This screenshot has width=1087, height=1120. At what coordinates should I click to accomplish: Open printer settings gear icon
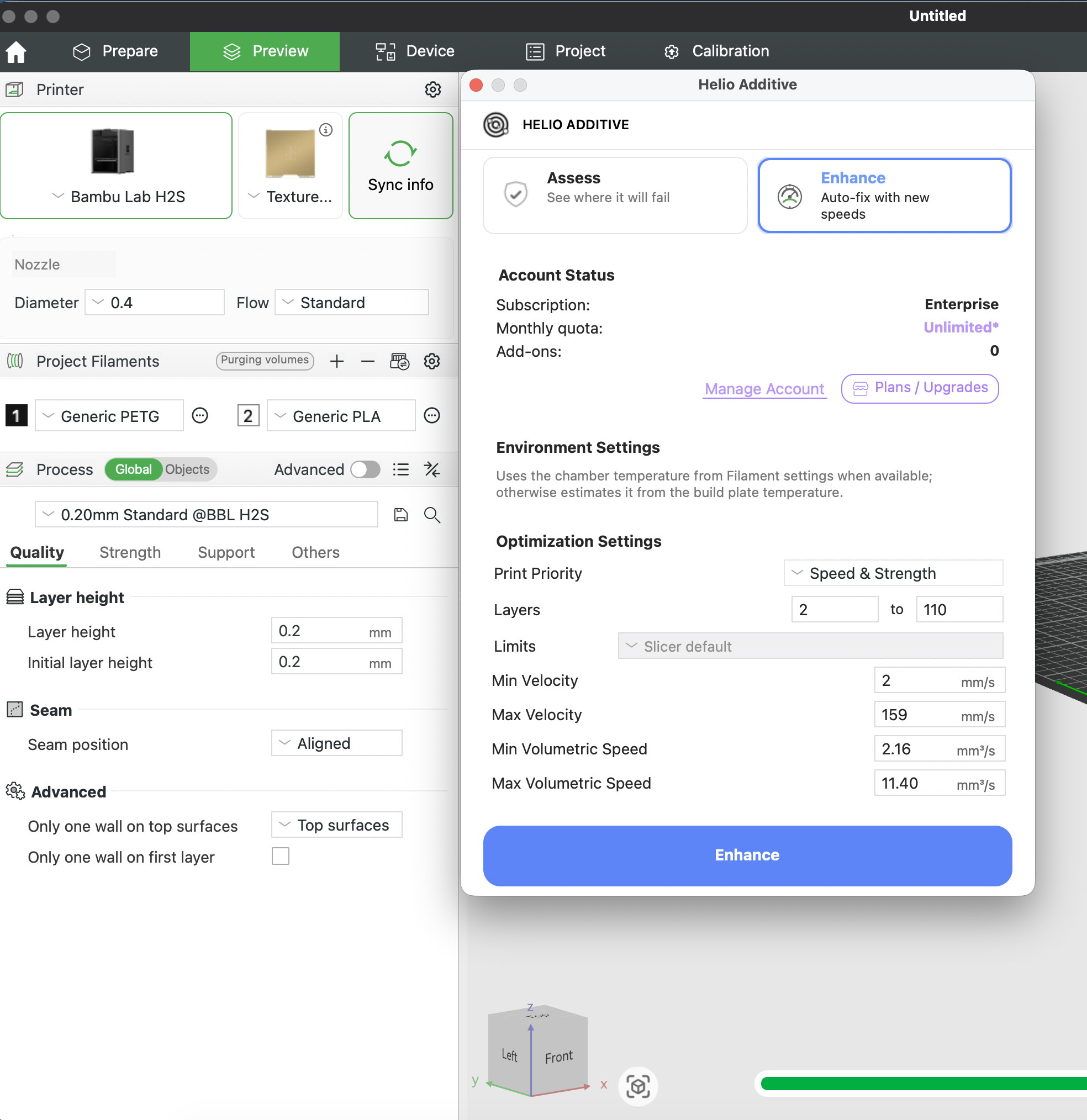pos(432,89)
